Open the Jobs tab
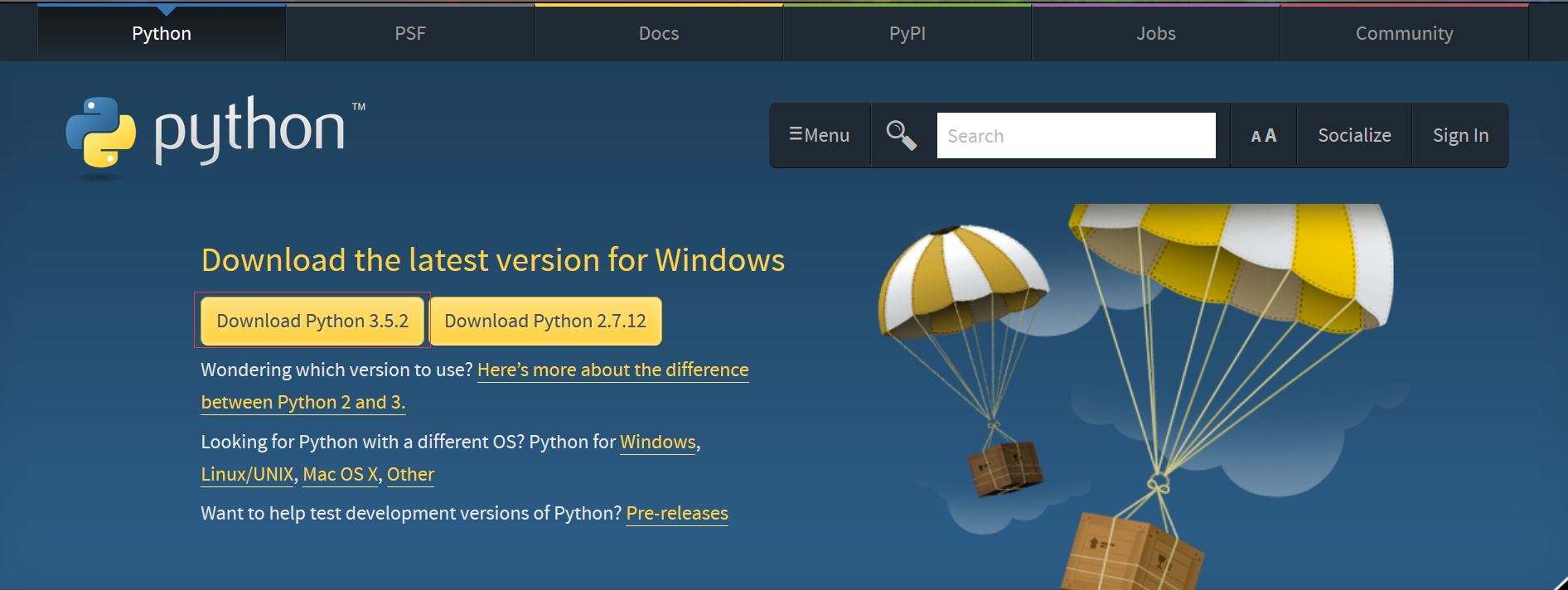Viewport: 1568px width, 590px height. coord(1156,33)
